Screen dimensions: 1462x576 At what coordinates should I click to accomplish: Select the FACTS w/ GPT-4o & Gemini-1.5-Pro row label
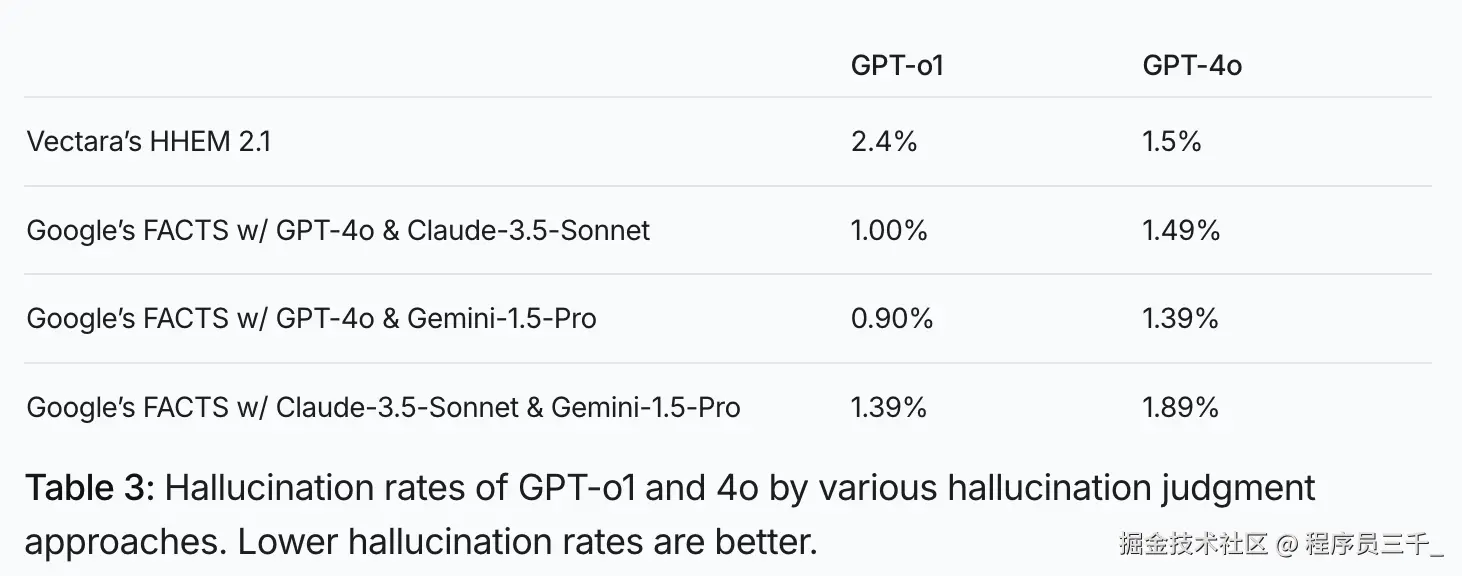(x=311, y=319)
